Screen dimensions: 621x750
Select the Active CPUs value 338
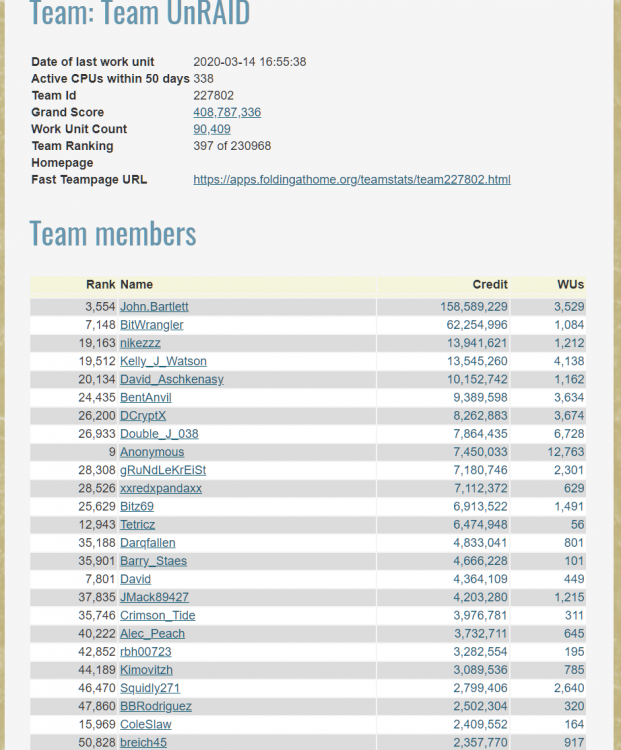(203, 79)
